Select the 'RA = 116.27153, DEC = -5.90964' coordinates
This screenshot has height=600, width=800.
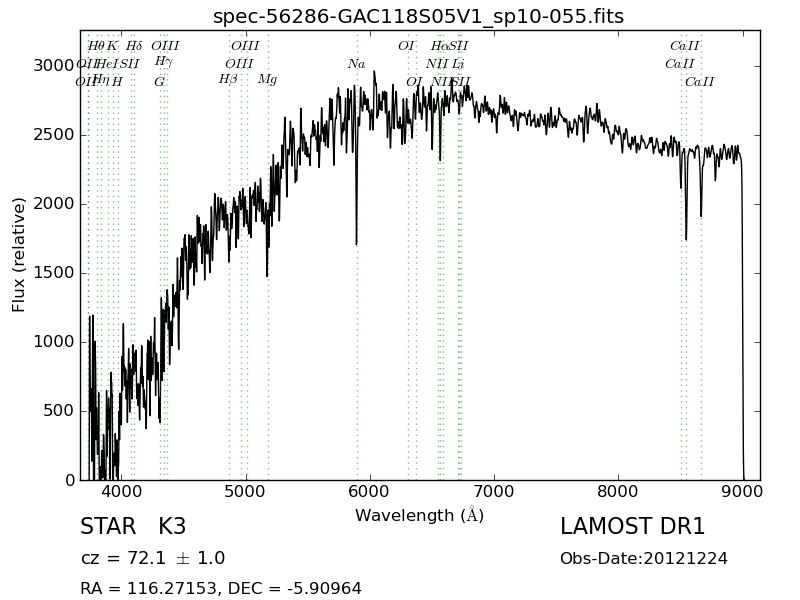click(221, 588)
